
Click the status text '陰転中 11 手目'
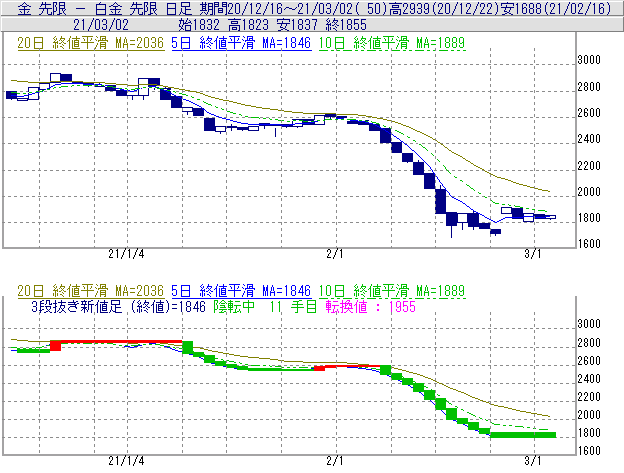pyautogui.click(x=265, y=307)
